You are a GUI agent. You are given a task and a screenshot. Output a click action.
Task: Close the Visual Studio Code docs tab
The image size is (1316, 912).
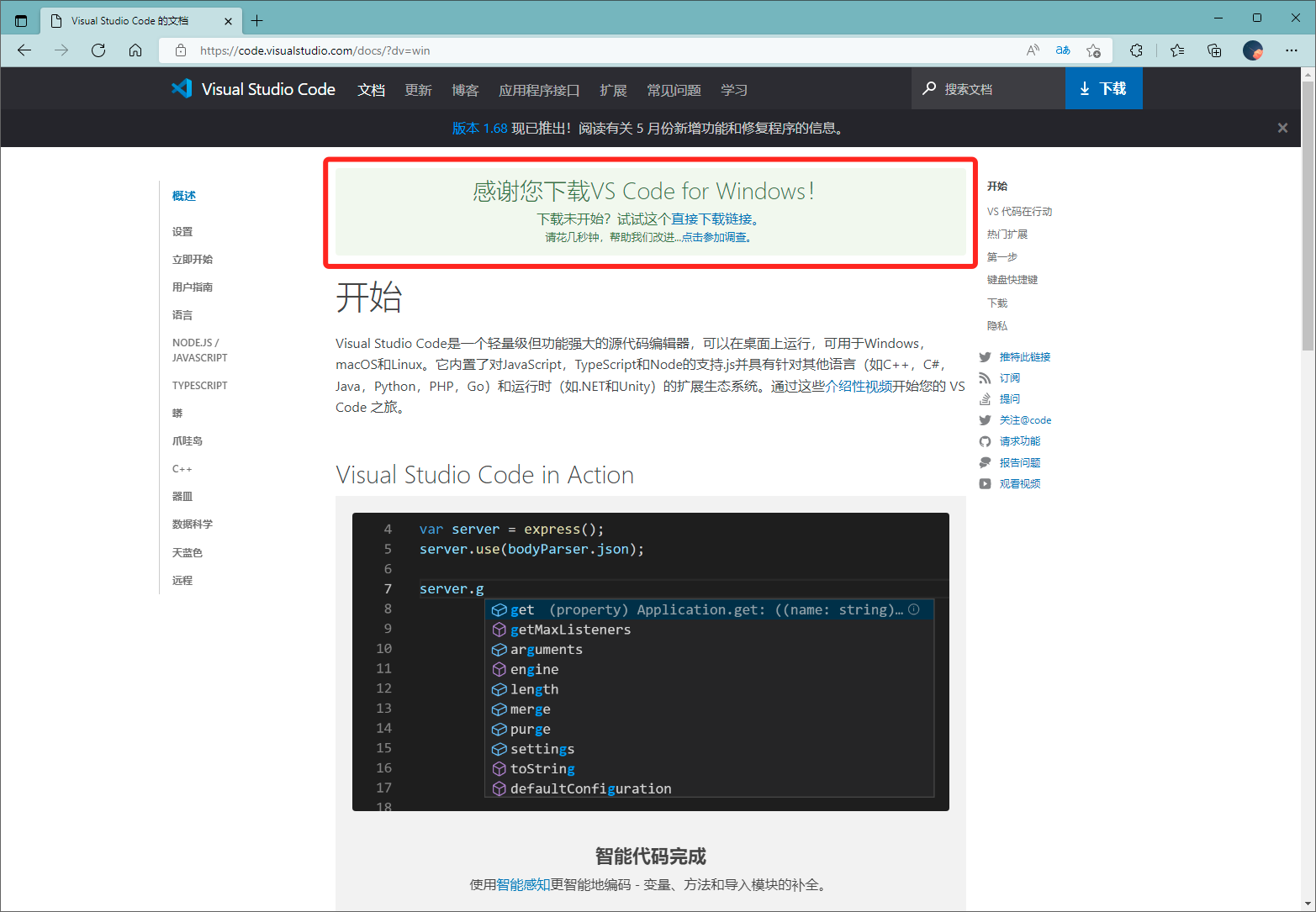click(229, 21)
